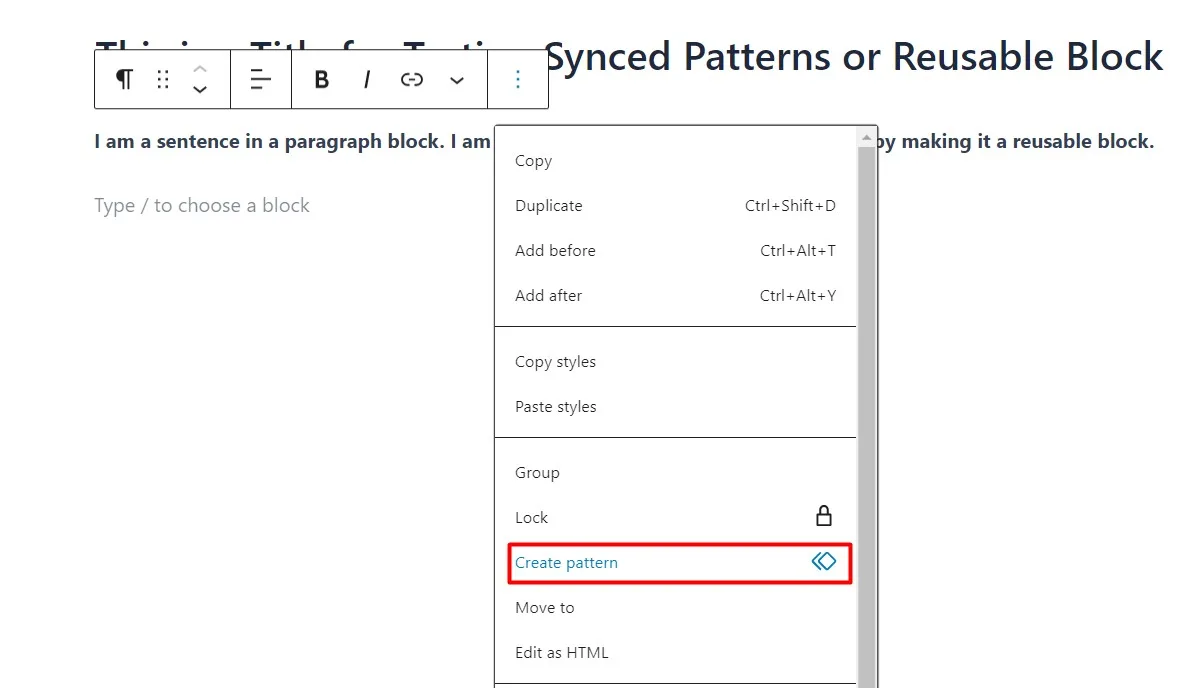Click the paragraph block type icon
This screenshot has height=688, width=1182.
pos(124,79)
